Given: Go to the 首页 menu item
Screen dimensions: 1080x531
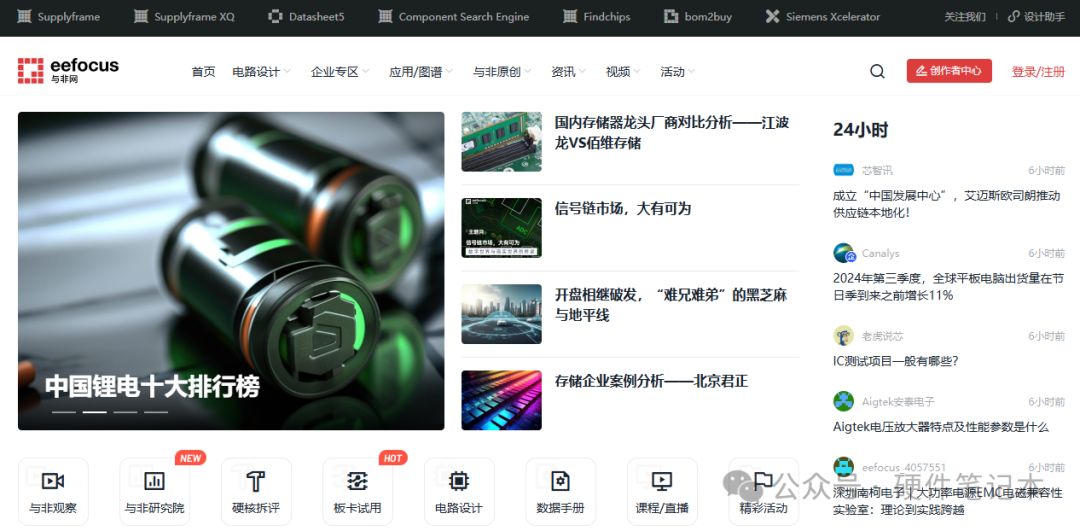Looking at the screenshot, I should pyautogui.click(x=203, y=72).
